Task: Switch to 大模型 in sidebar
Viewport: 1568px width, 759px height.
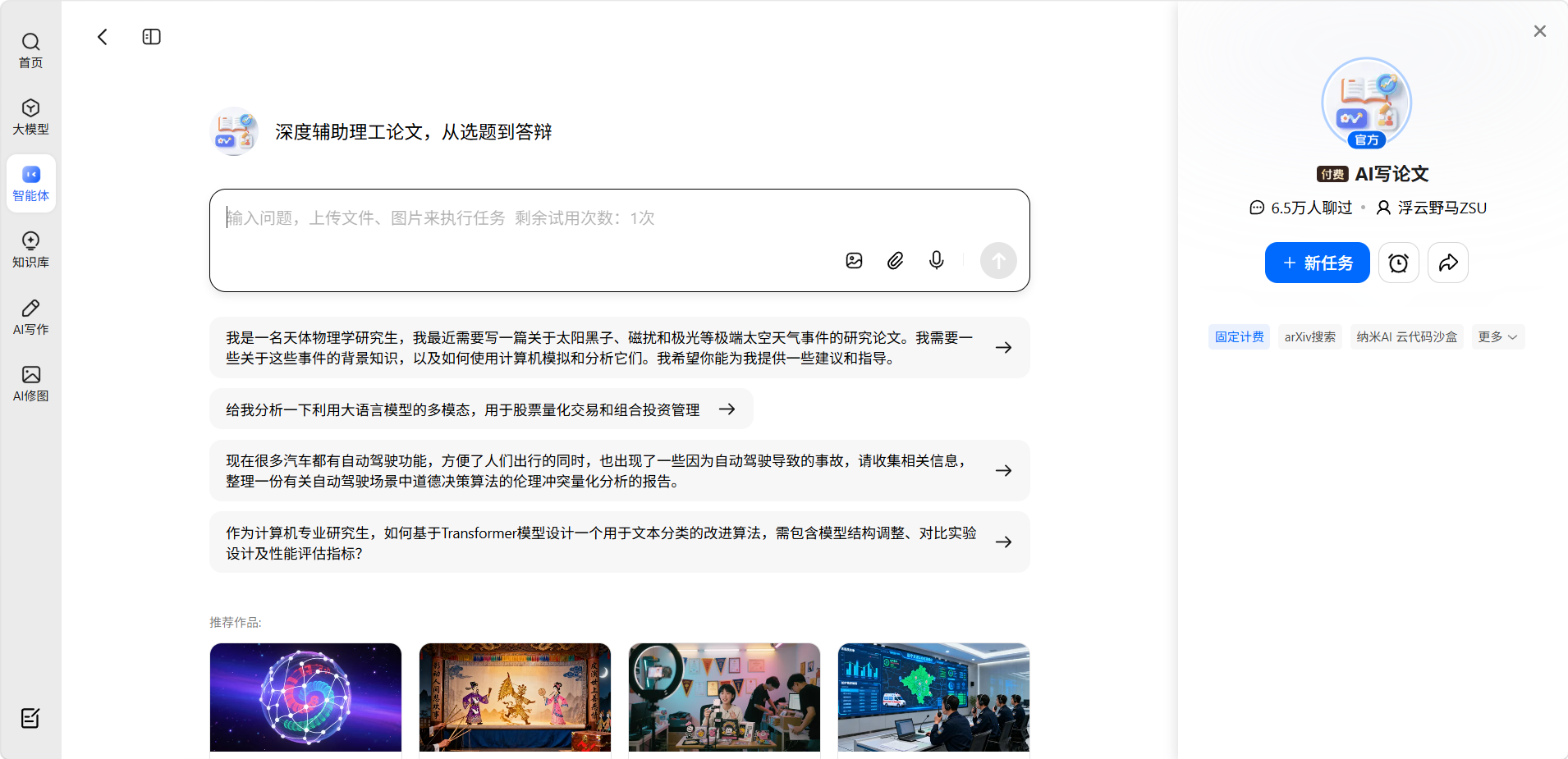Action: [30, 117]
